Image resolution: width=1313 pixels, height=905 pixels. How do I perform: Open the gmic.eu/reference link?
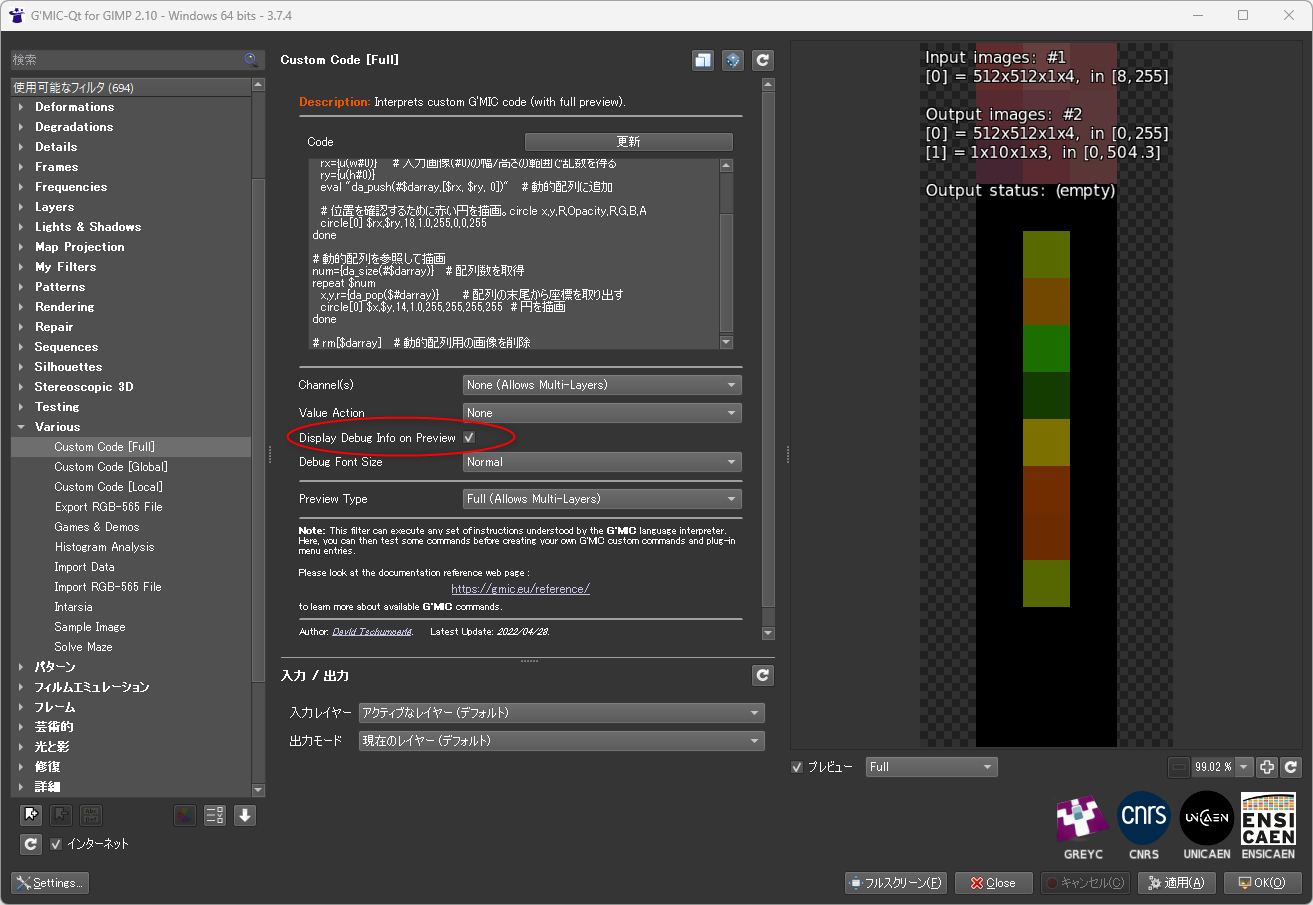click(520, 589)
